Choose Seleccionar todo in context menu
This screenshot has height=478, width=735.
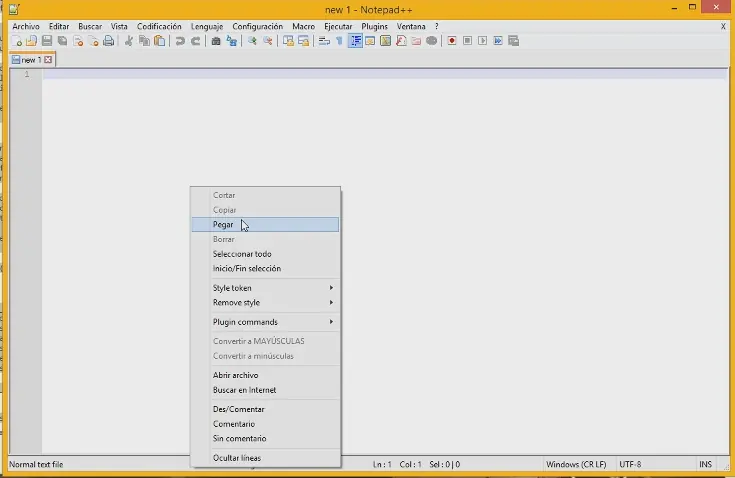tap(265, 254)
